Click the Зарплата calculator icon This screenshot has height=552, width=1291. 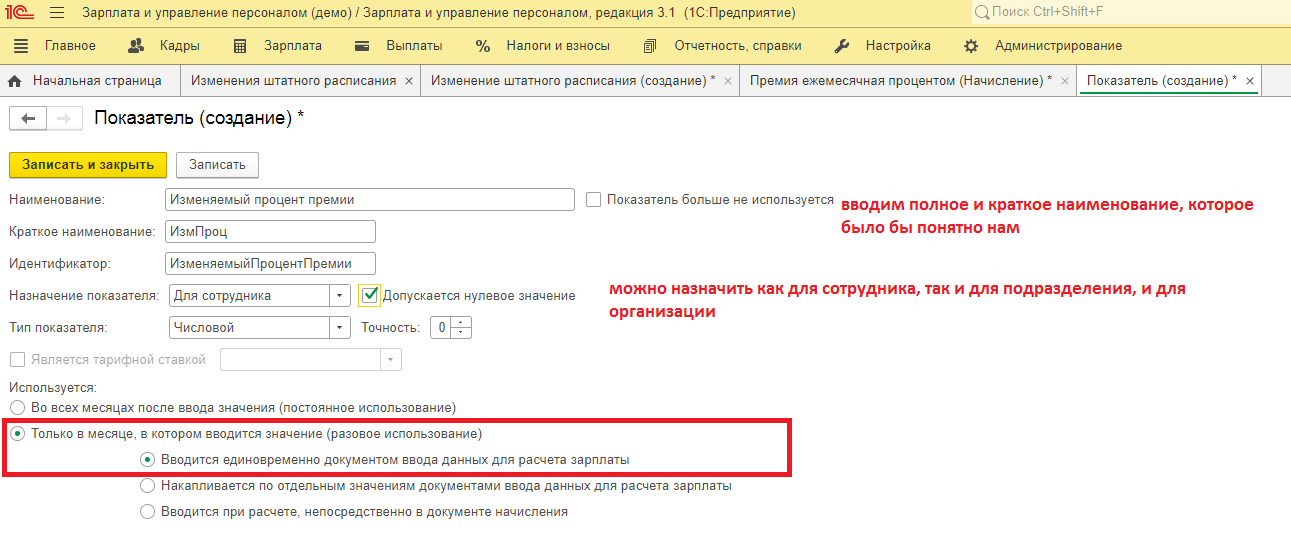click(240, 46)
